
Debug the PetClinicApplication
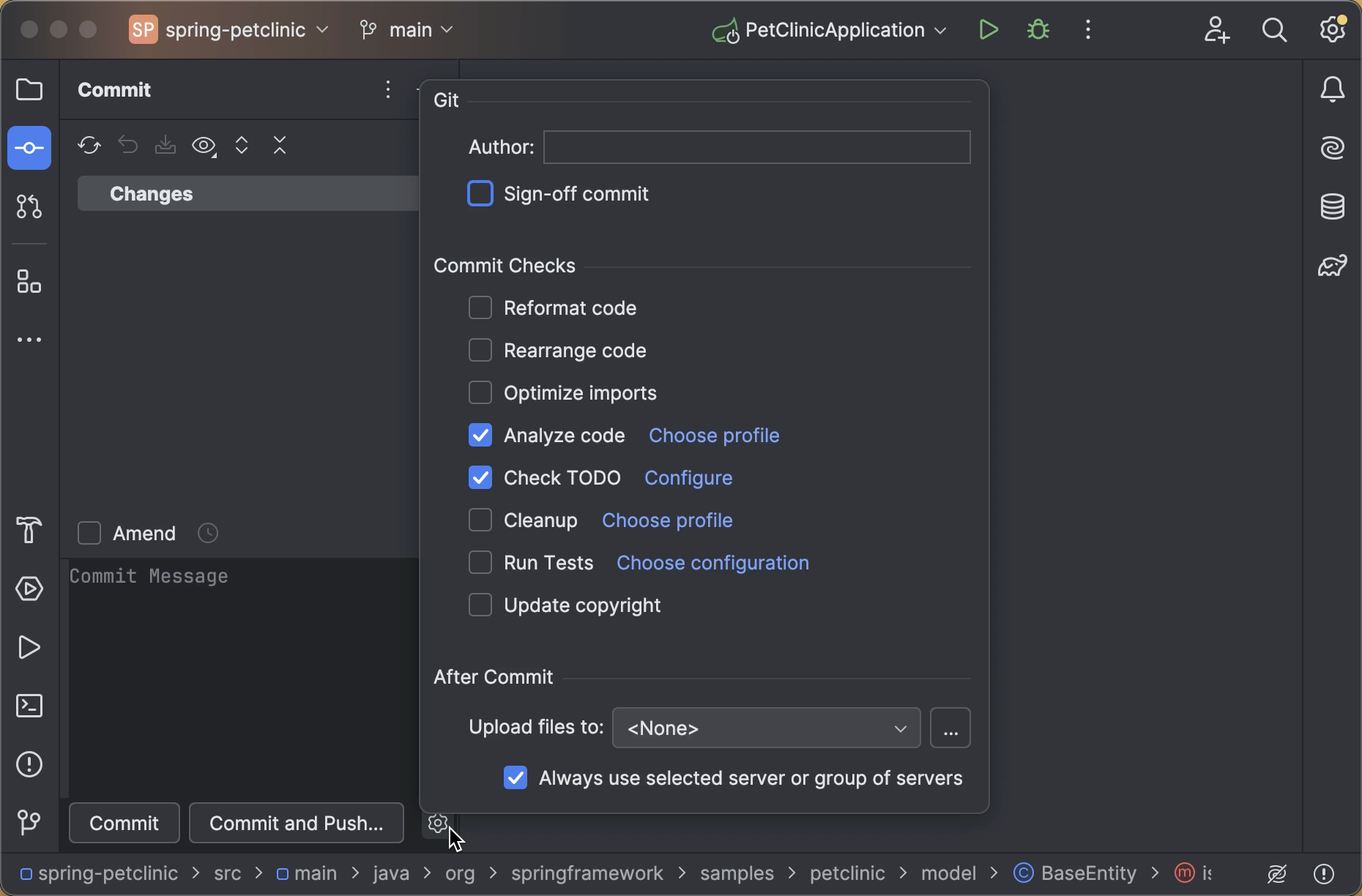point(1038,30)
